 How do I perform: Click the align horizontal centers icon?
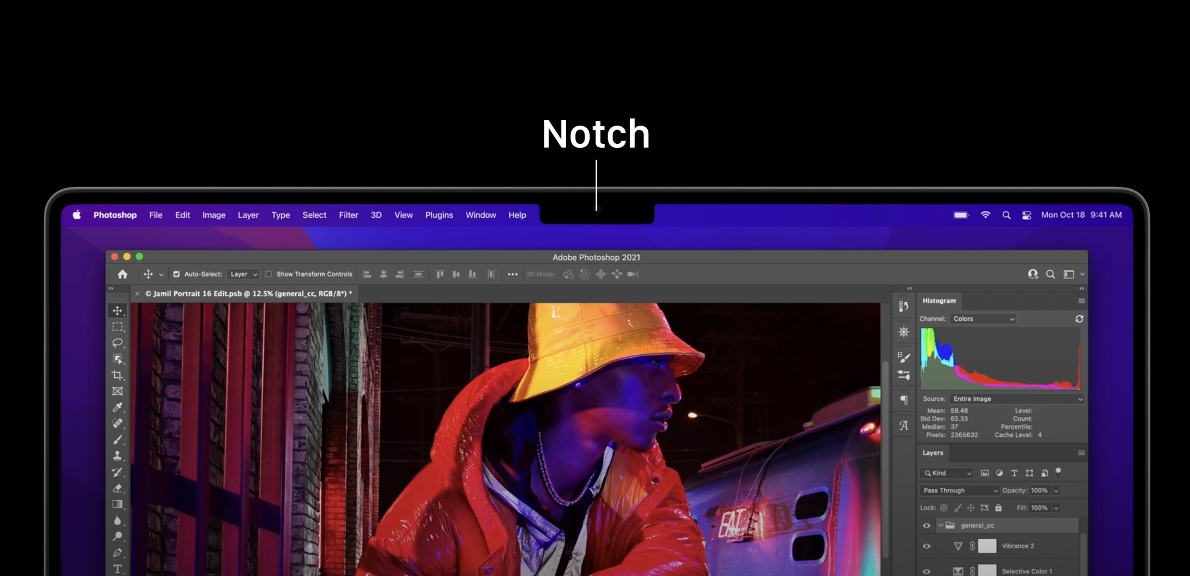[383, 274]
